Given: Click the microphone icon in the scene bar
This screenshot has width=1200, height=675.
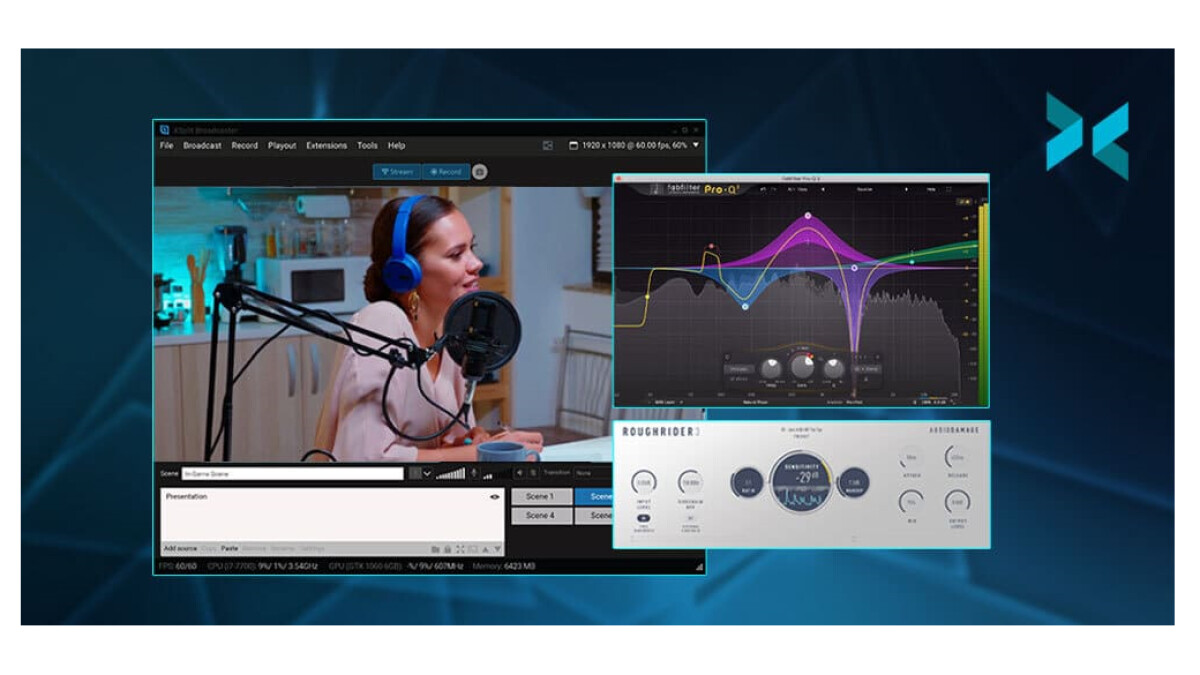Looking at the screenshot, I should tap(475, 473).
